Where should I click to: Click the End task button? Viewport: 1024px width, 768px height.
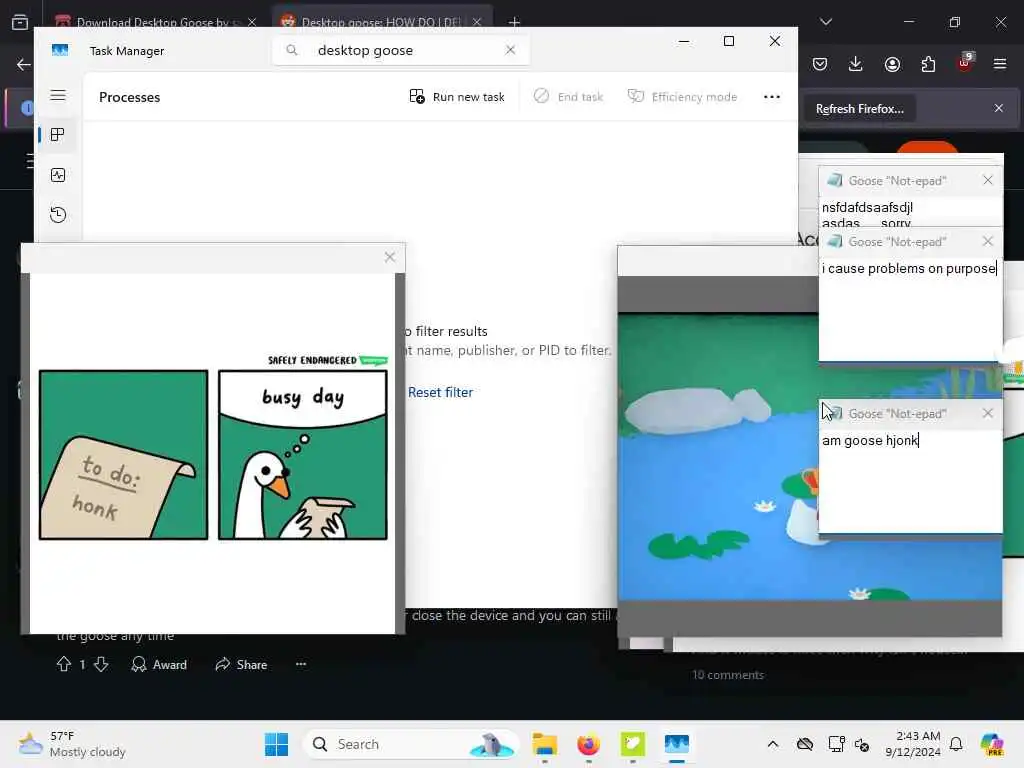click(569, 97)
